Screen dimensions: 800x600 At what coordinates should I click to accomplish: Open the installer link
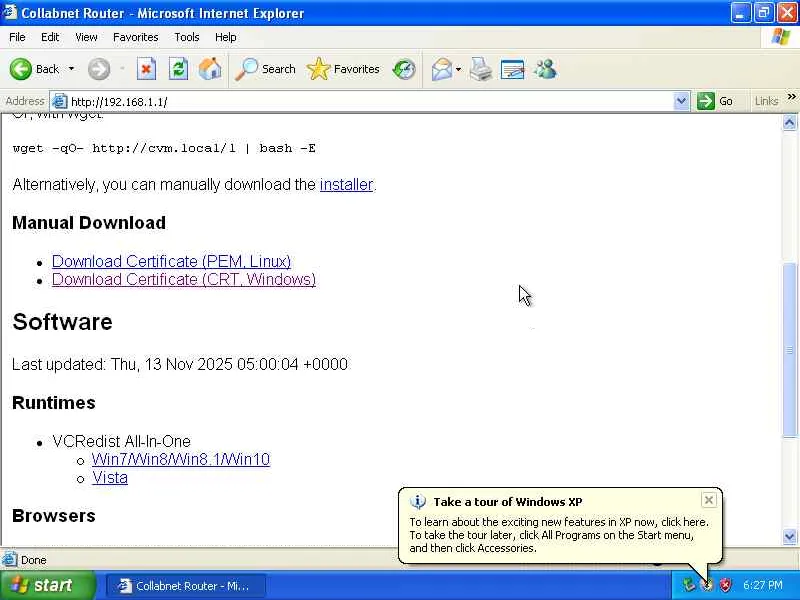[346, 184]
